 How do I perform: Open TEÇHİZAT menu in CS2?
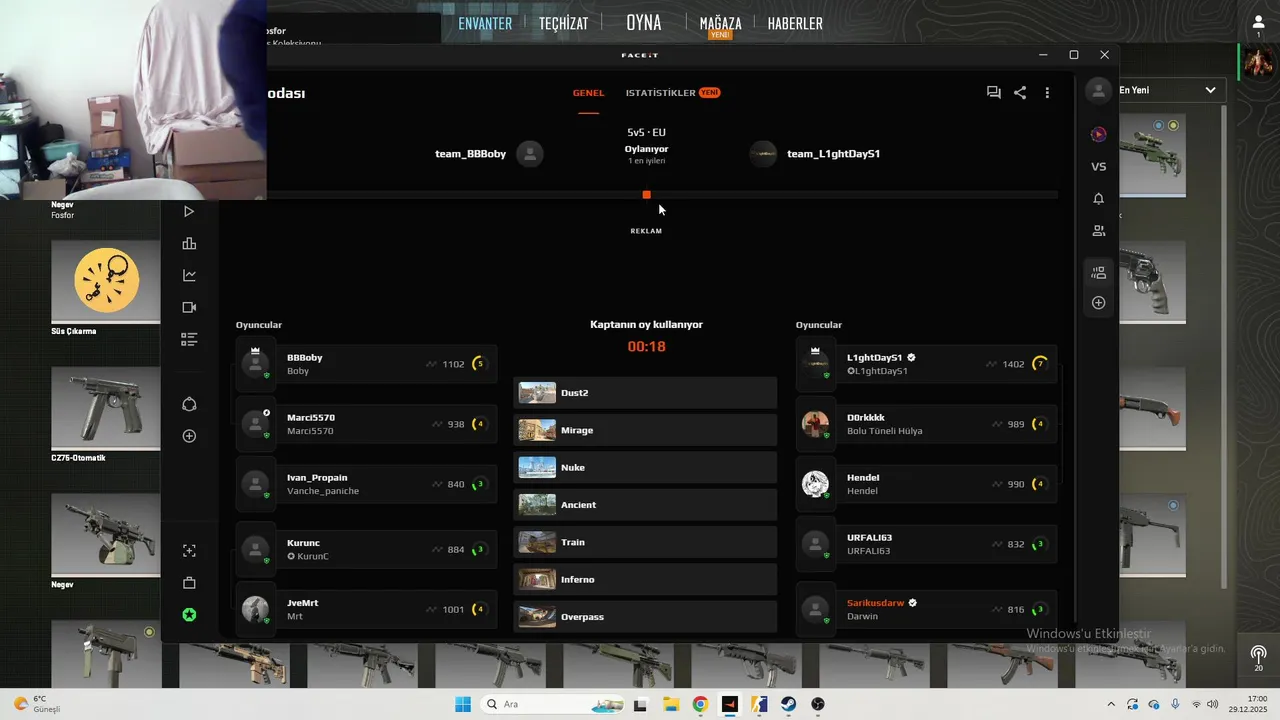pos(563,23)
